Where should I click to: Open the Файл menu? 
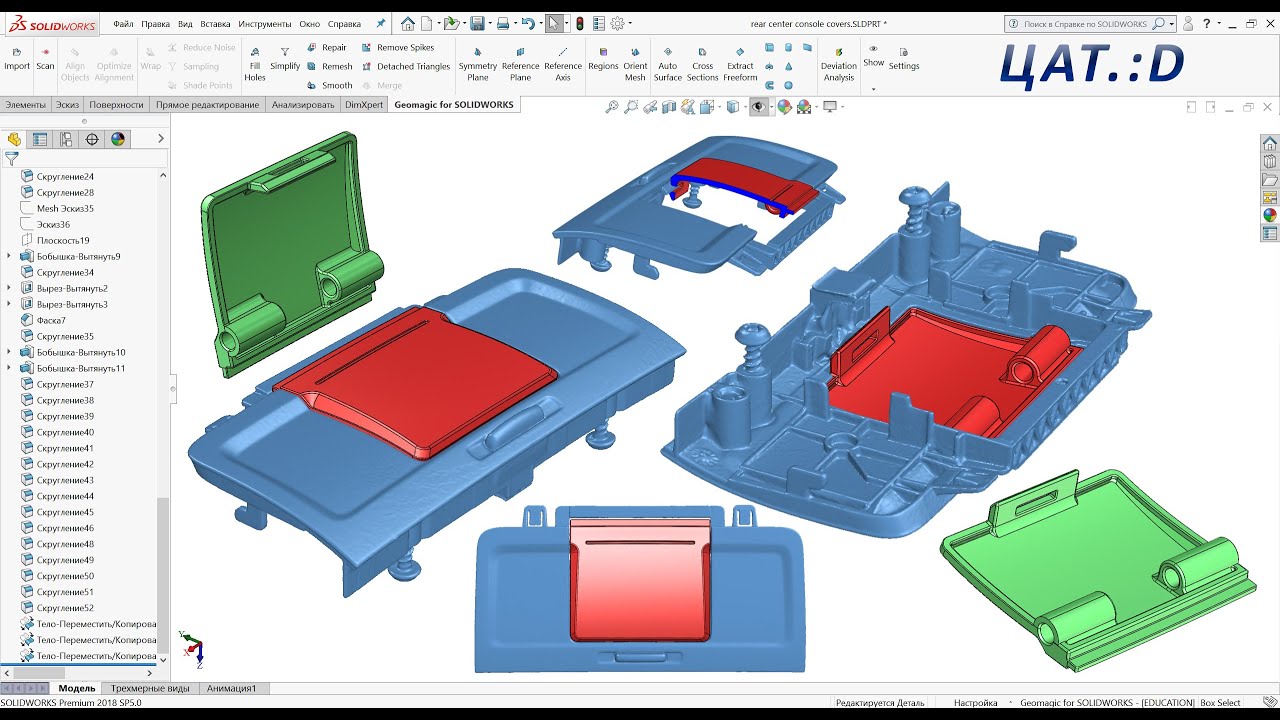tap(123, 23)
